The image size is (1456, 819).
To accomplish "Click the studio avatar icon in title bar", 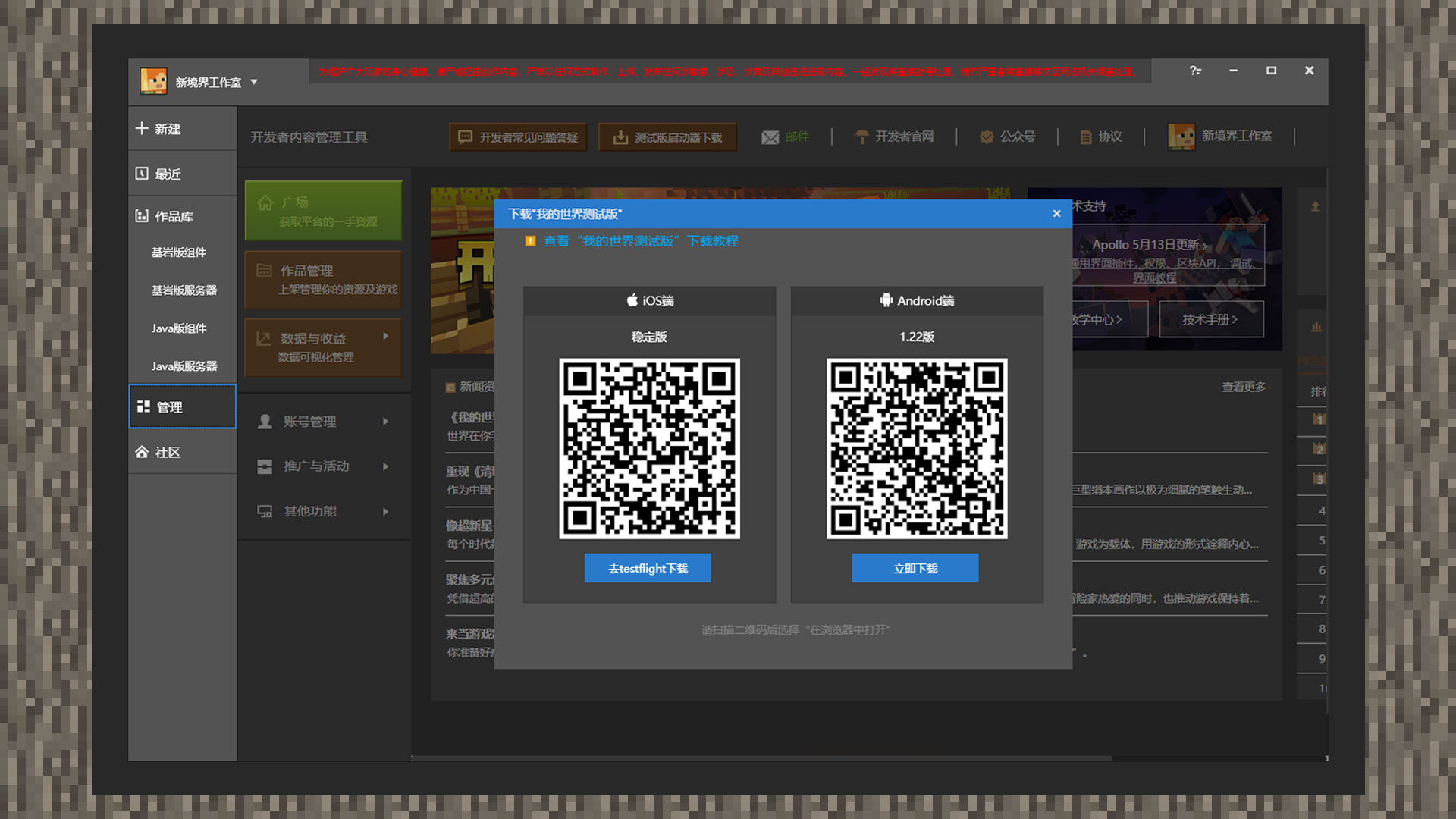I will [154, 82].
